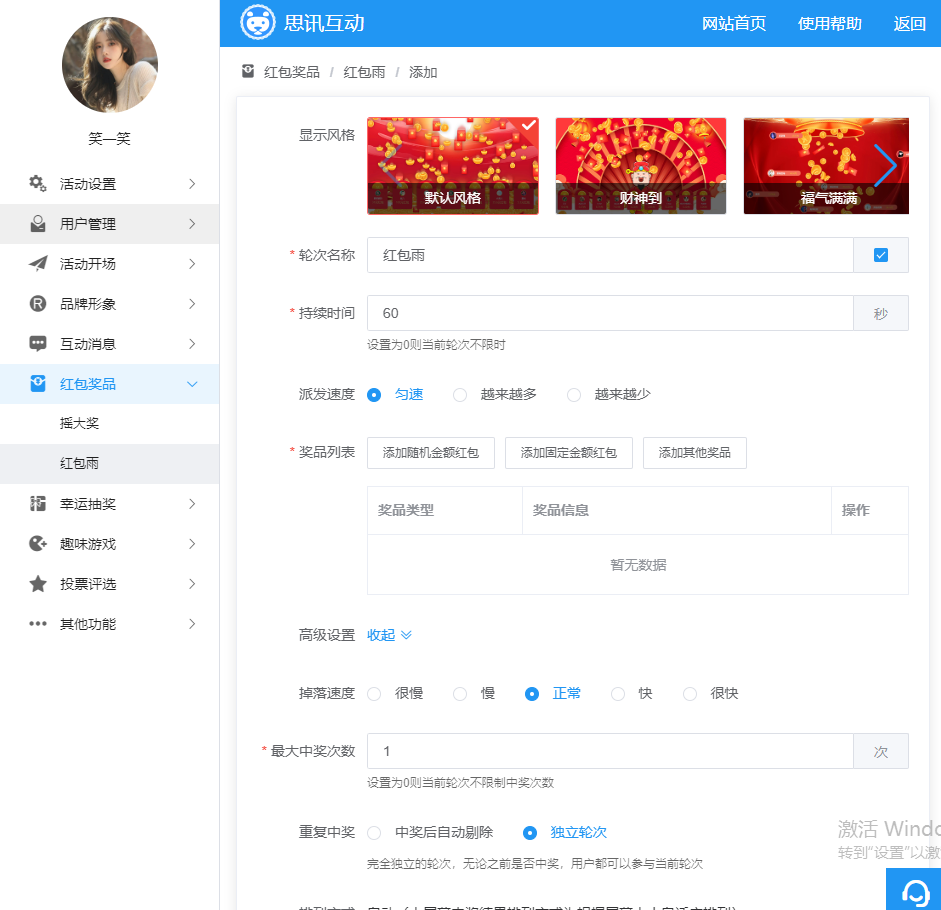Click the 活动开场 paper plane icon
The height and width of the screenshot is (910, 941).
coord(38,264)
